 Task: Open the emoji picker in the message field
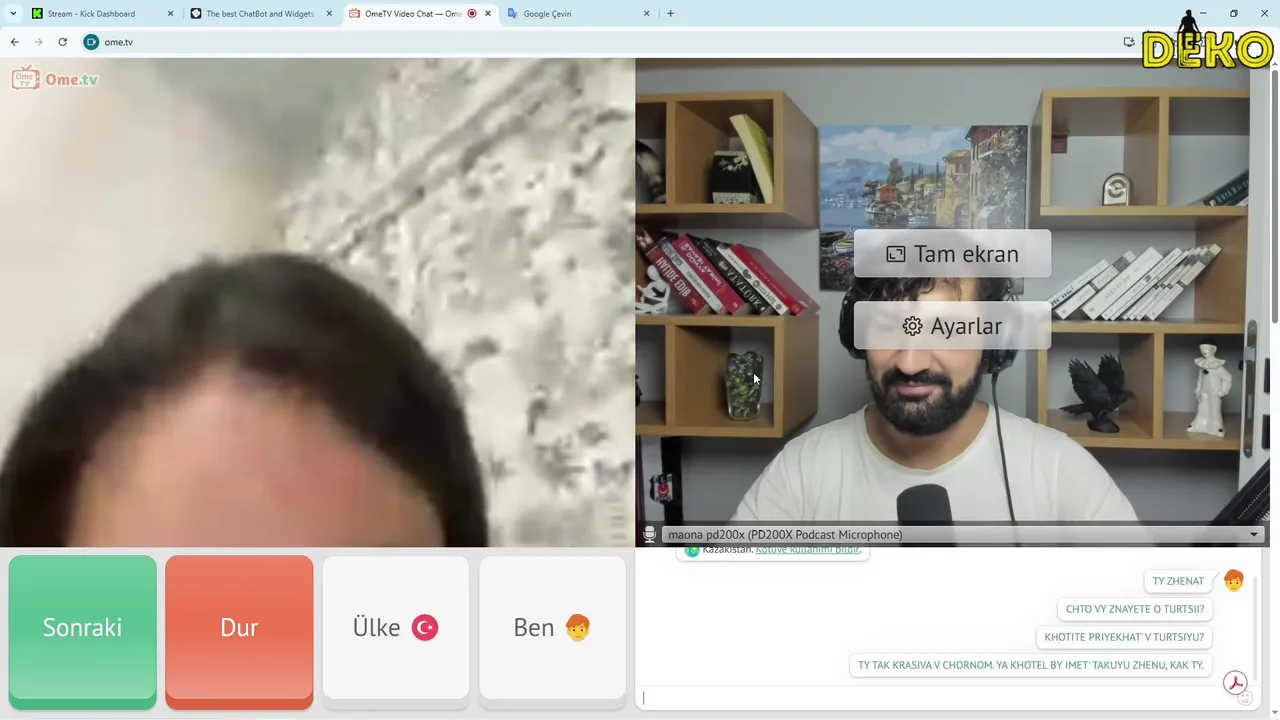[x=1245, y=698]
